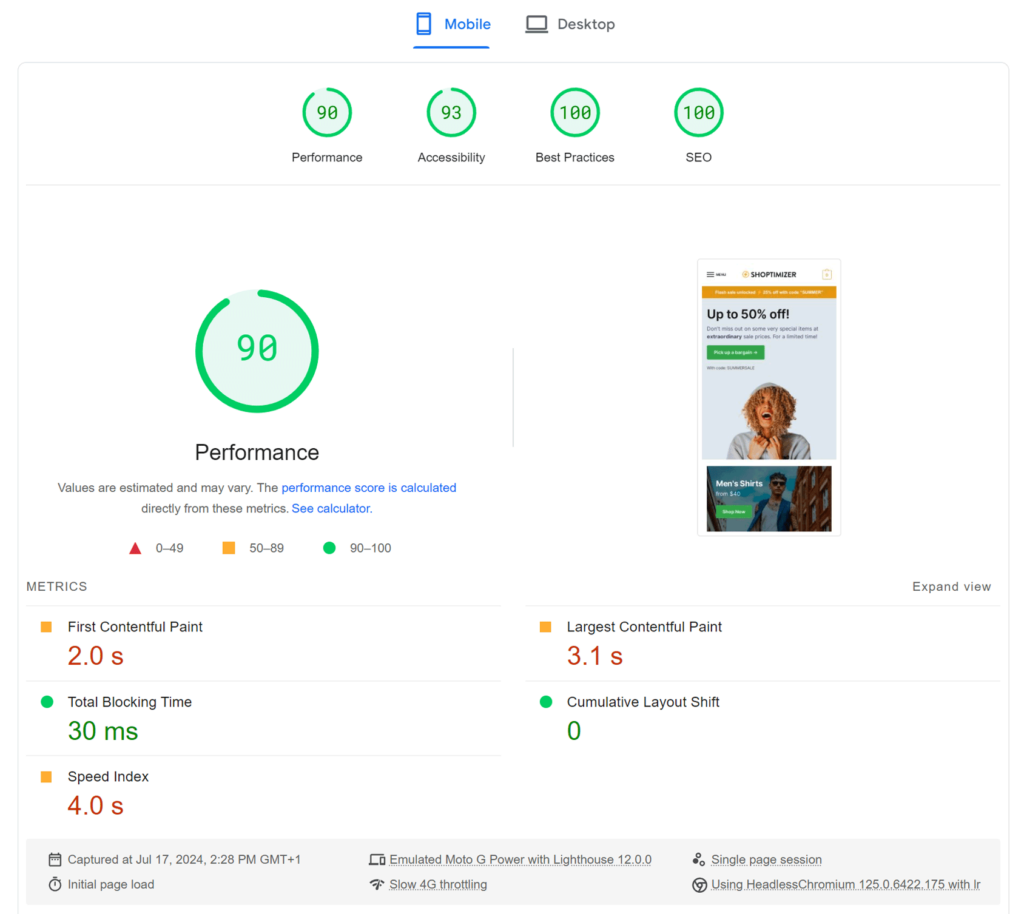This screenshot has height=914, width=1024.
Task: Click the Shoptimizer page screenshot thumbnail
Action: pyautogui.click(x=768, y=396)
